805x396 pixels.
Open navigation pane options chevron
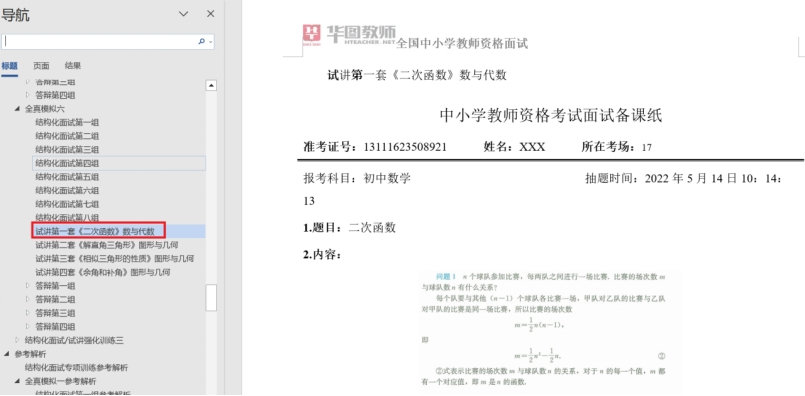(183, 14)
